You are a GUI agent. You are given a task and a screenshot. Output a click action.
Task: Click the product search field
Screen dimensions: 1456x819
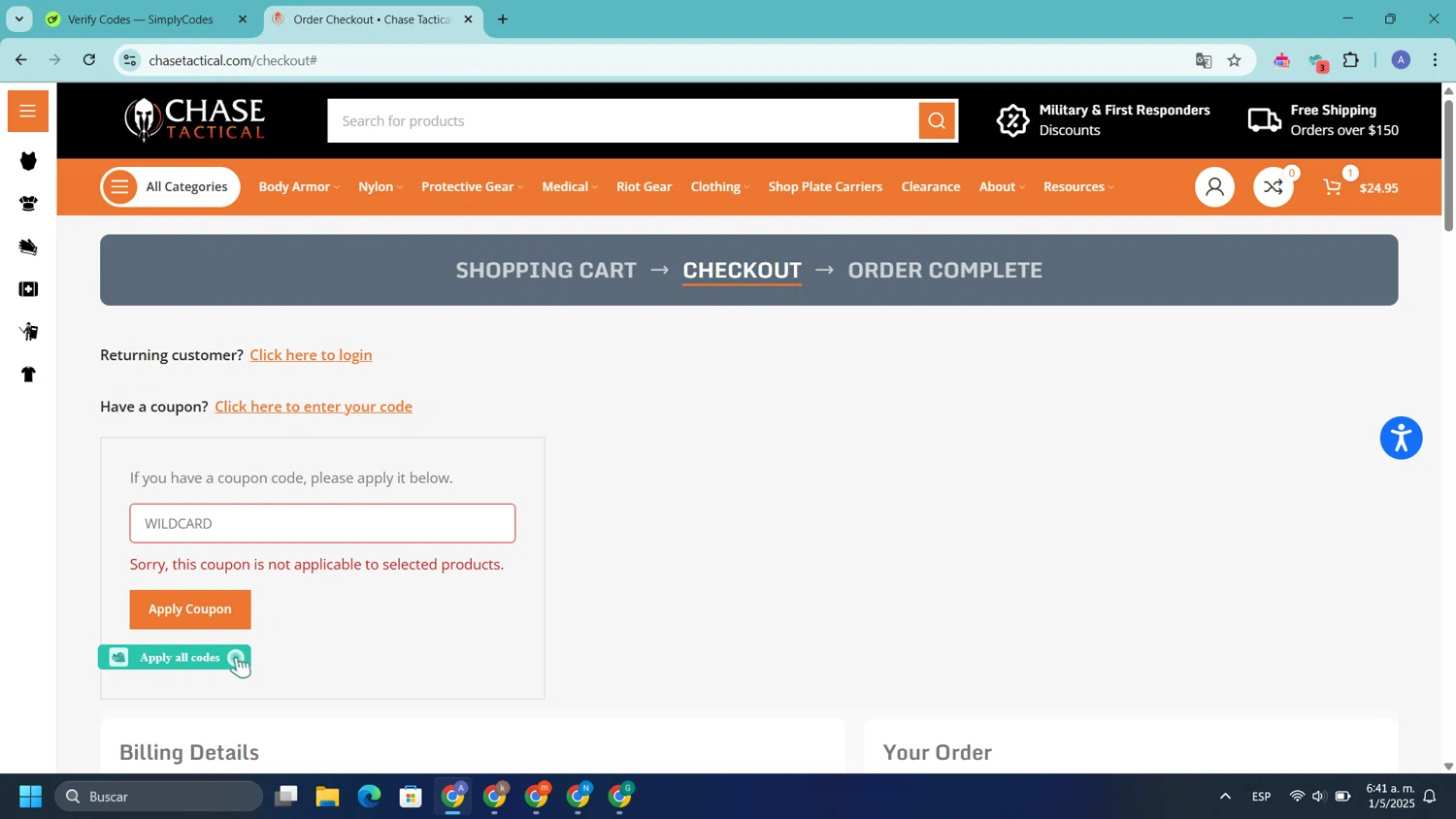pos(623,121)
